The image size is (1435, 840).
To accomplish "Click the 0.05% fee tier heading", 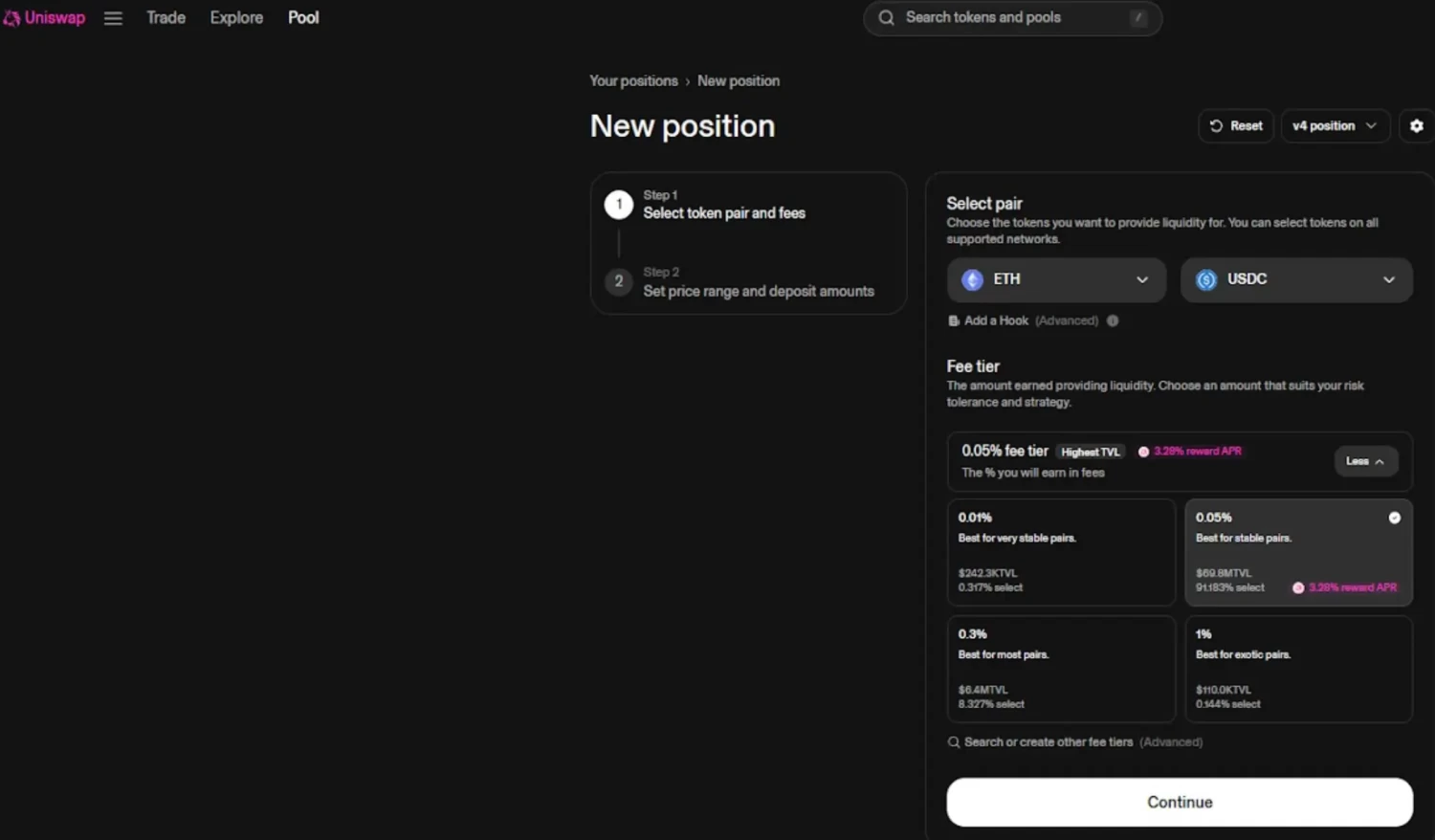I will (x=1004, y=451).
